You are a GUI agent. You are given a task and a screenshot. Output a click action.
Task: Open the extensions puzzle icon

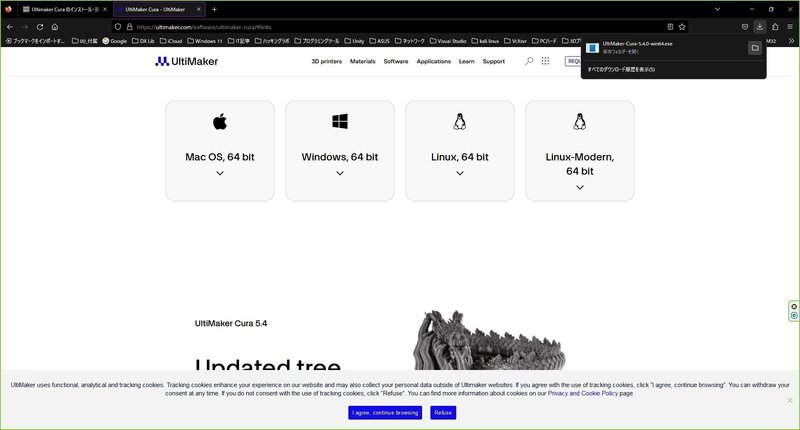click(775, 27)
